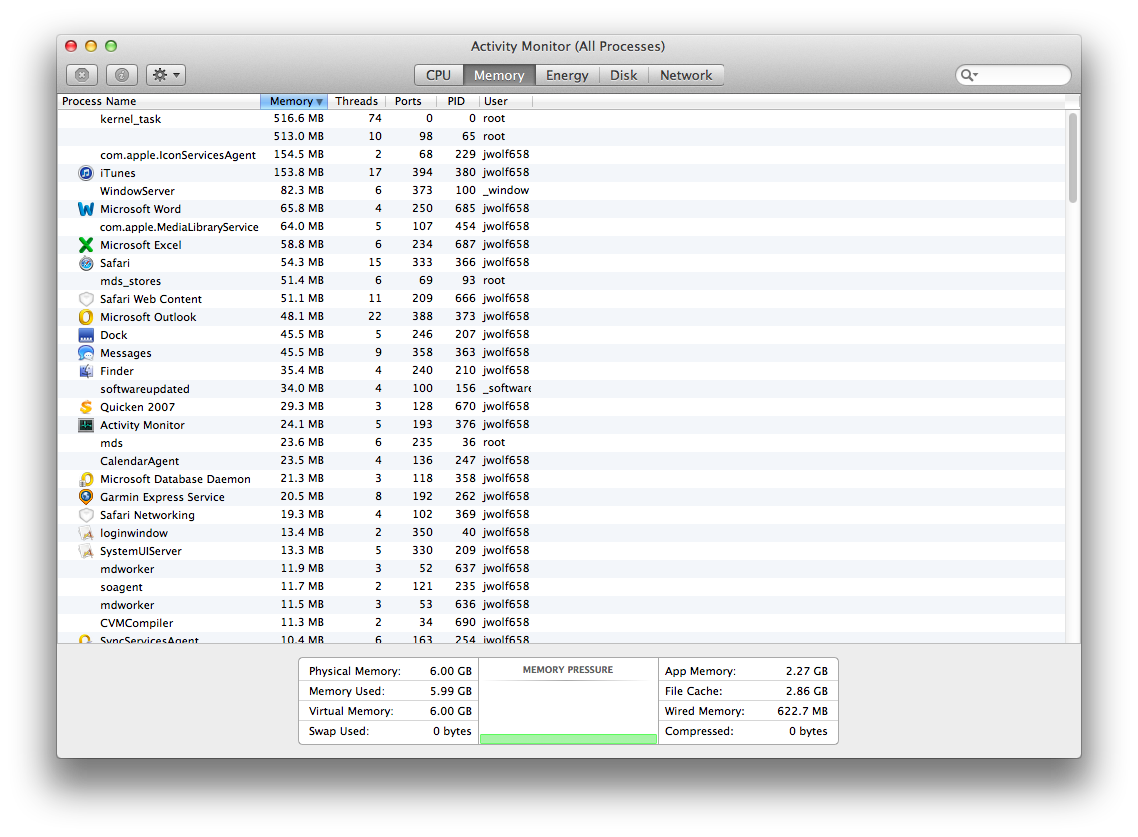Click the Microsoft Excel icon
Image resolution: width=1138 pixels, height=837 pixels.
pos(86,245)
